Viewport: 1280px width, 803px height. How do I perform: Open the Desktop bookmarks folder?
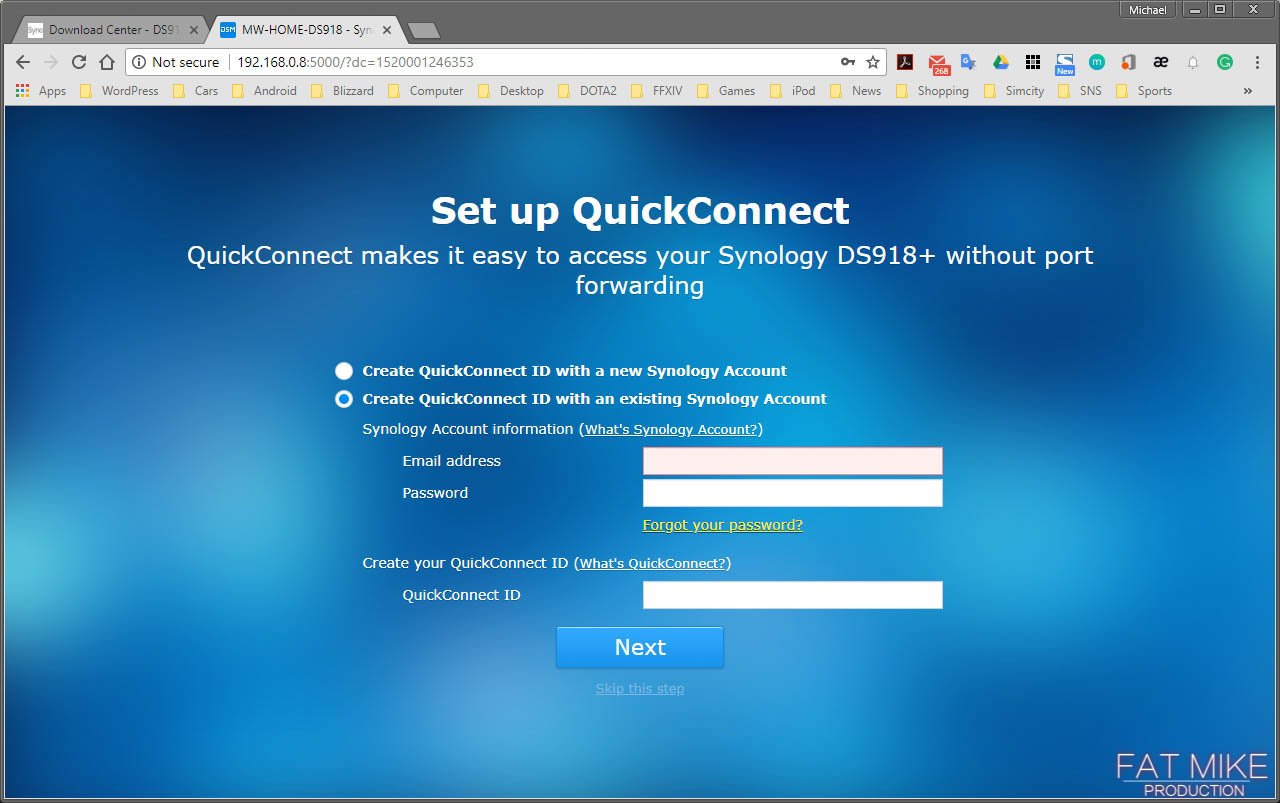tap(511, 90)
